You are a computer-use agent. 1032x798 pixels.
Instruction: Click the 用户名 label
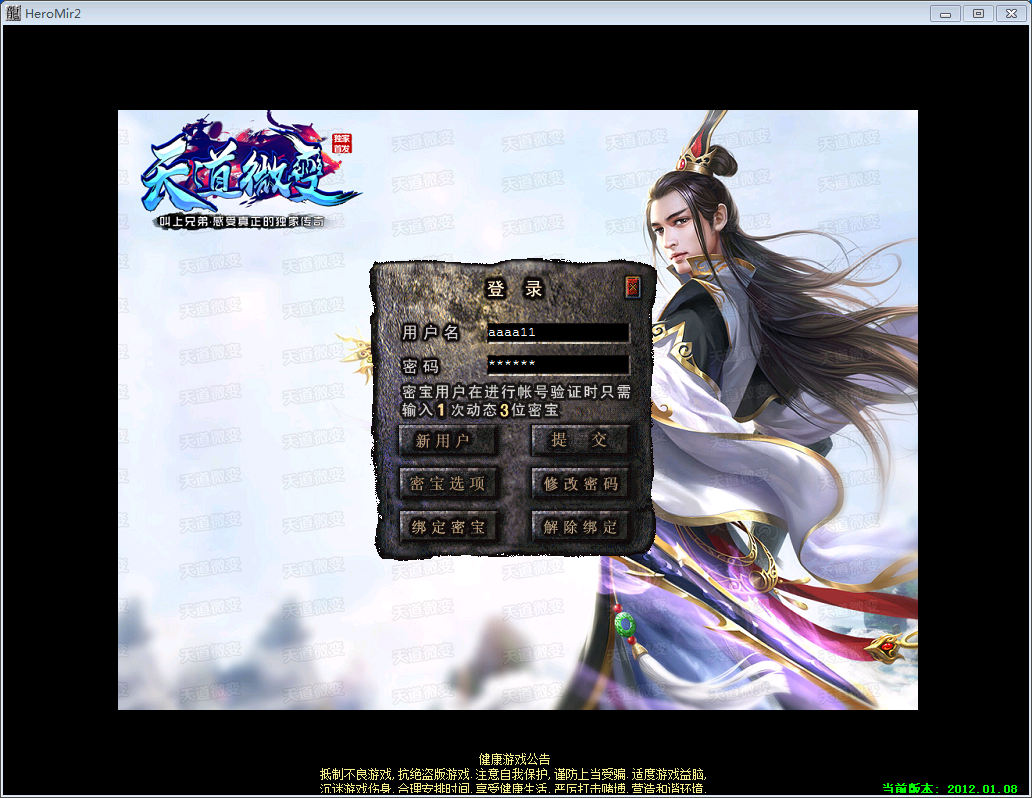point(430,332)
